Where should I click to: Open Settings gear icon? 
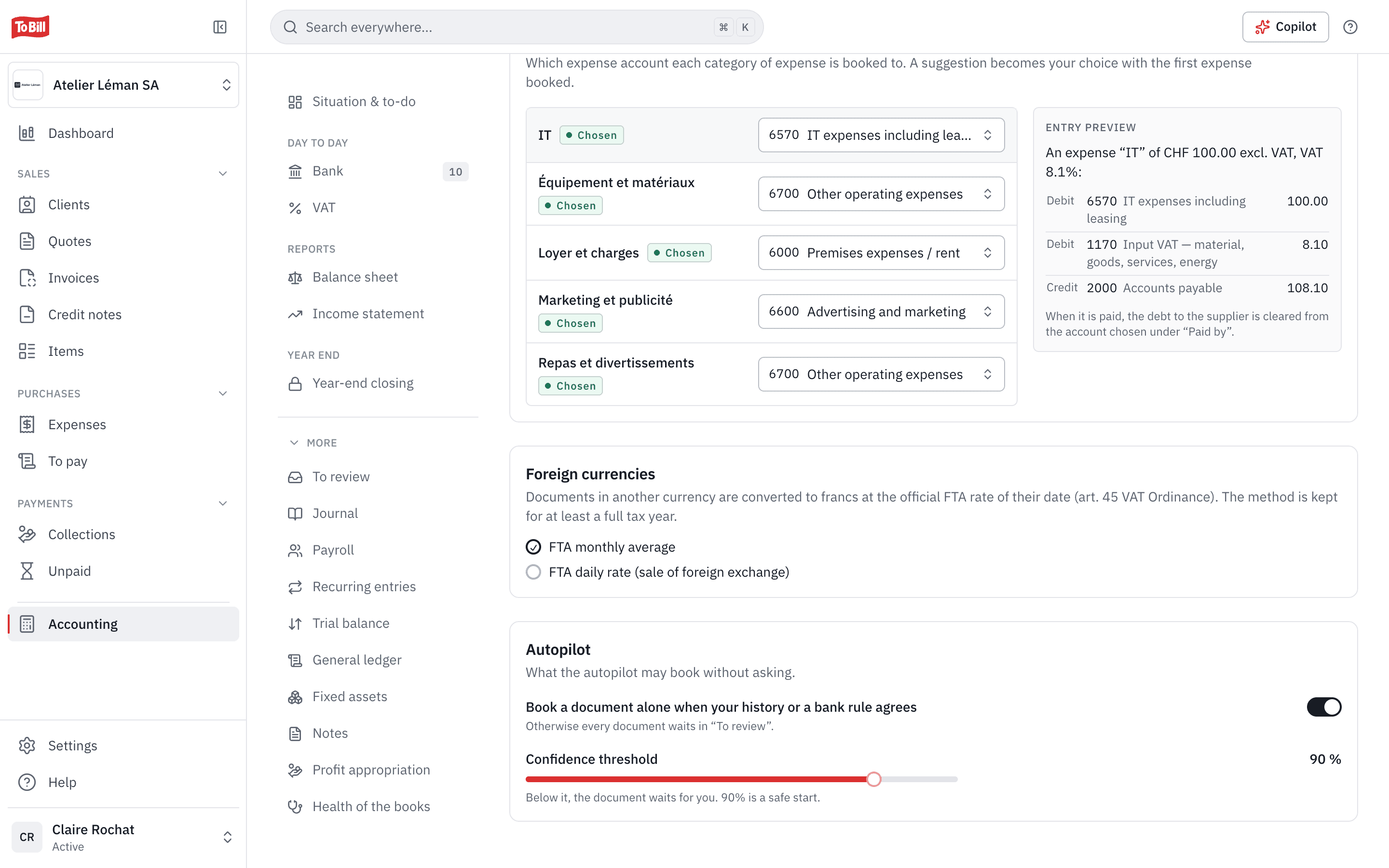click(27, 746)
